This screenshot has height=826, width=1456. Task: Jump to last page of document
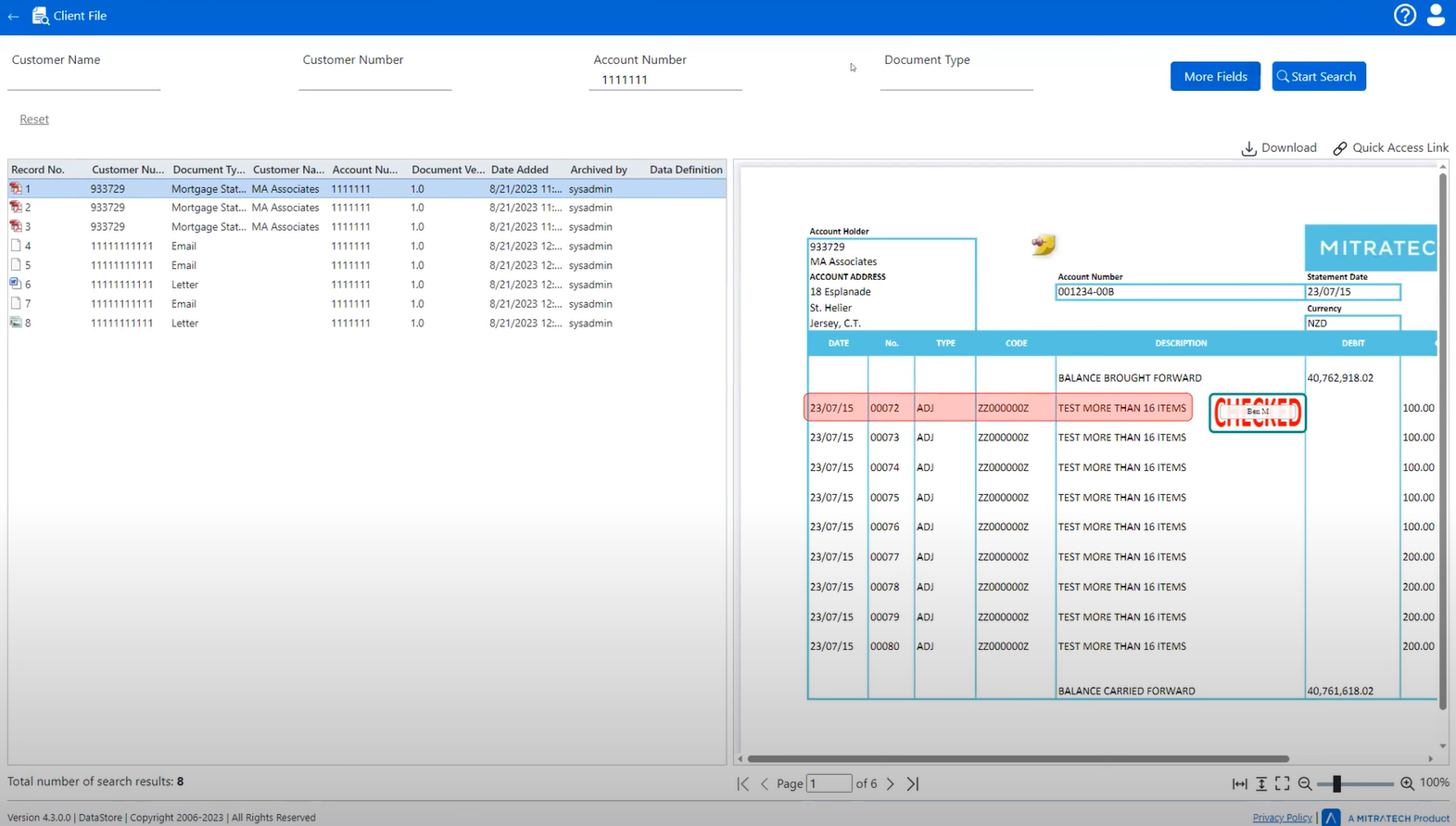click(913, 783)
